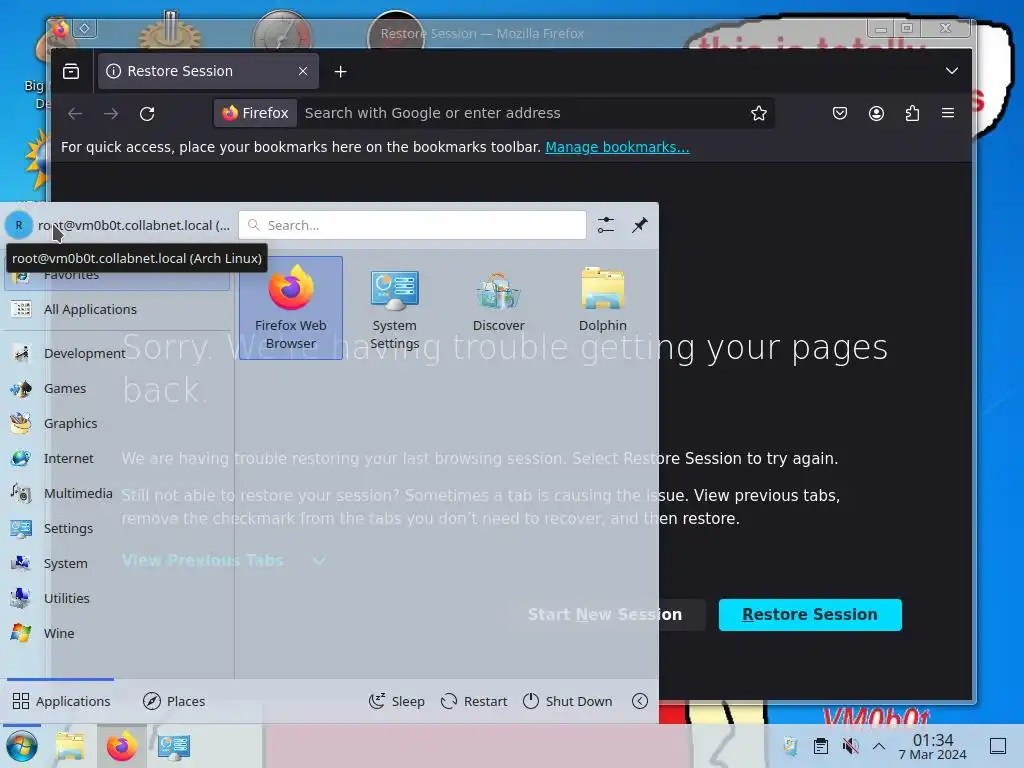
Task: Click the browser Back arrow
Action: pyautogui.click(x=75, y=114)
